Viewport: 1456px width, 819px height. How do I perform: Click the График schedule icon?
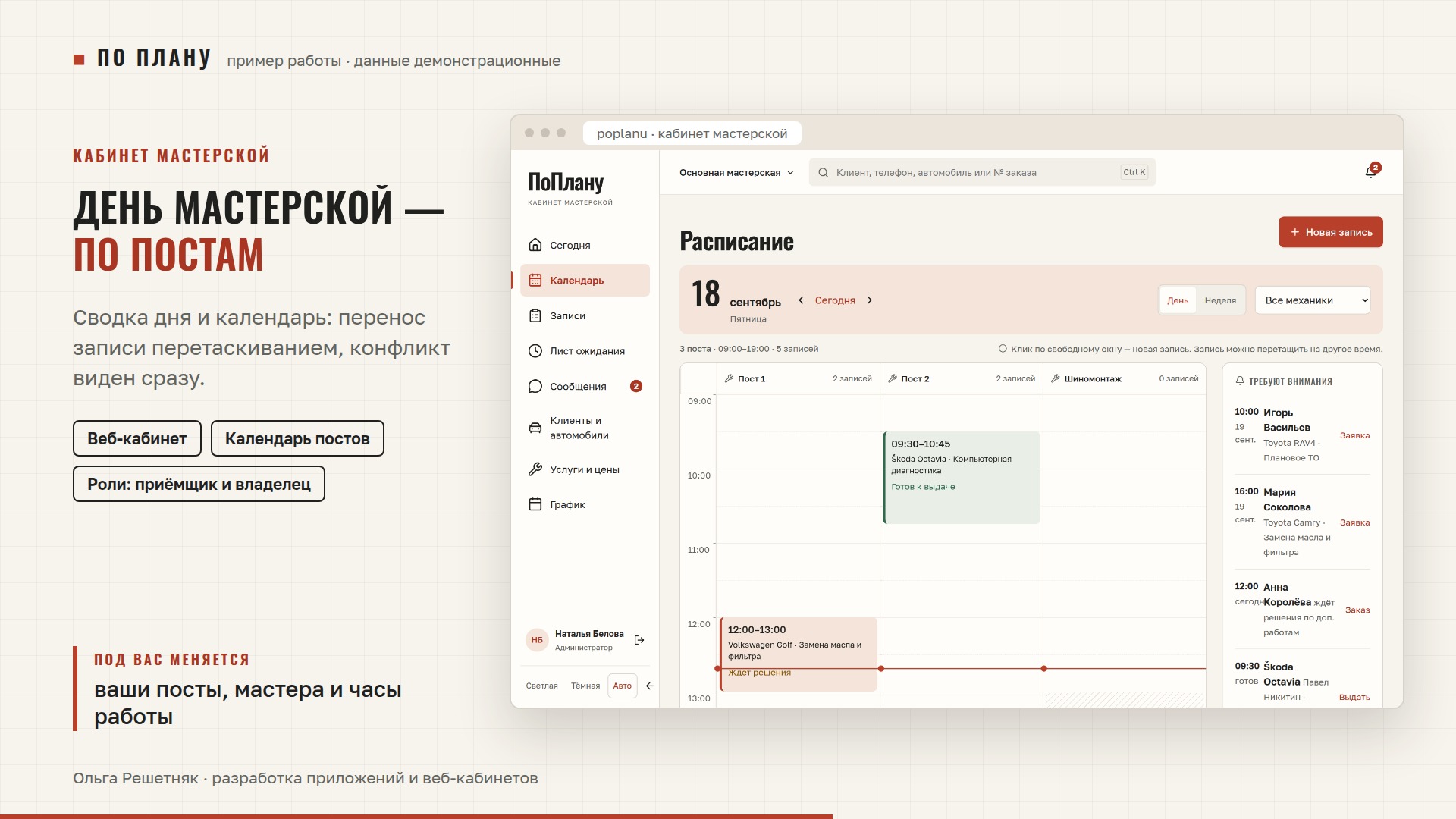[x=535, y=504]
